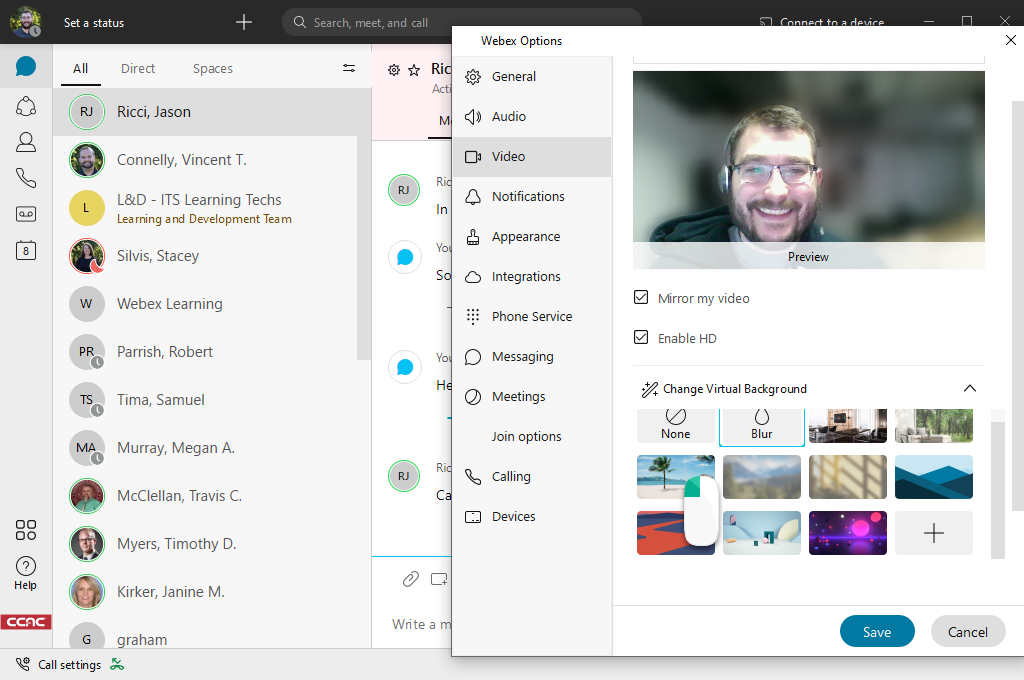Collapse the Change Virtual Background section
This screenshot has width=1024, height=680.
970,389
